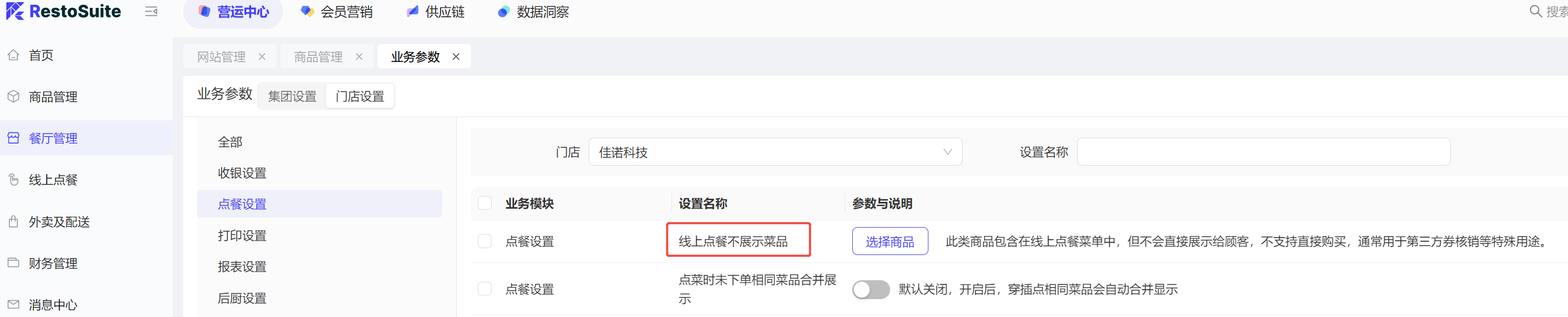The height and width of the screenshot is (317, 1568).
Task: Click the 财务管理 folder icon
Action: click(x=14, y=263)
